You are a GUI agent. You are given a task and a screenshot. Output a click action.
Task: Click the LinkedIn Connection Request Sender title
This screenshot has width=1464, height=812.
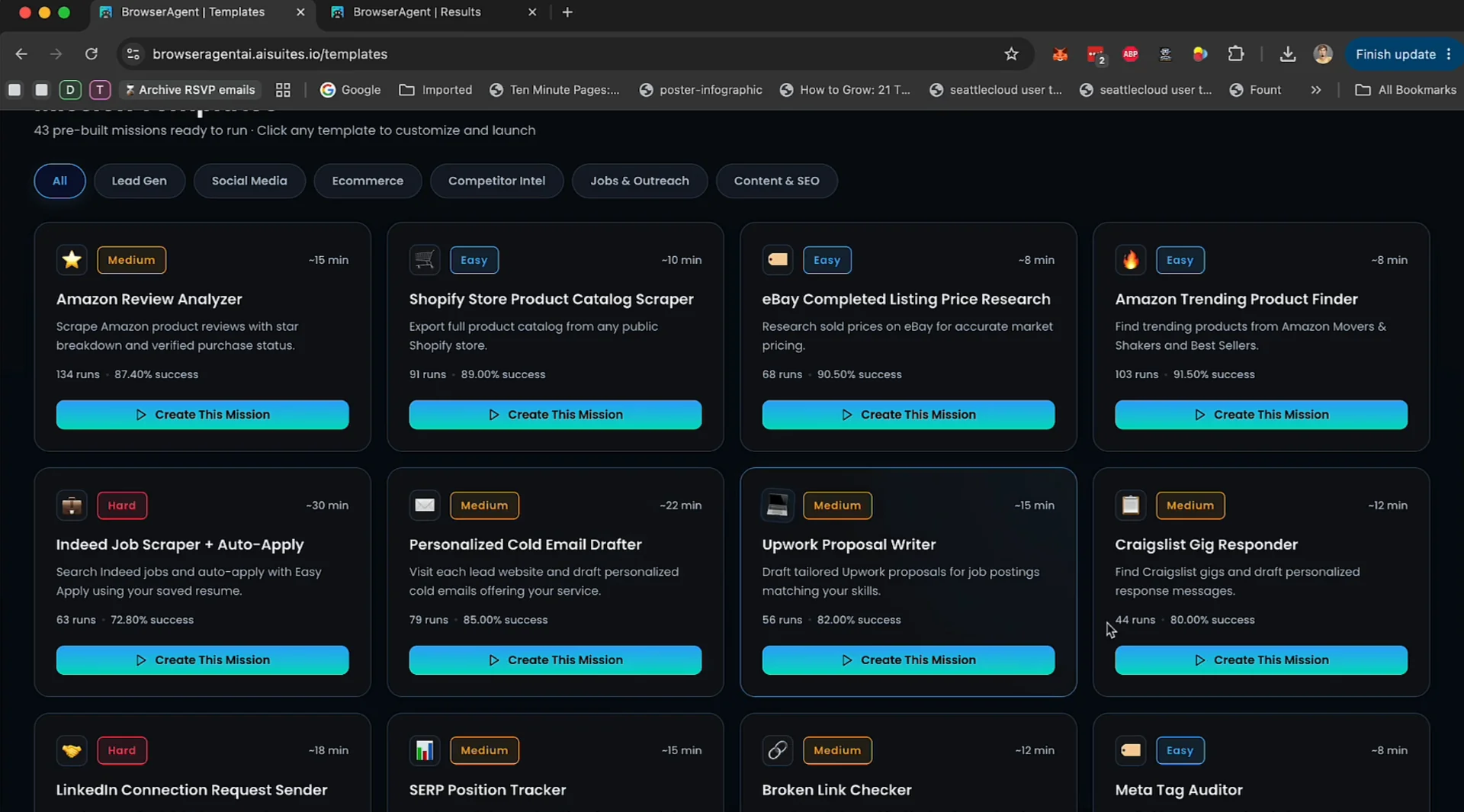[191, 790]
